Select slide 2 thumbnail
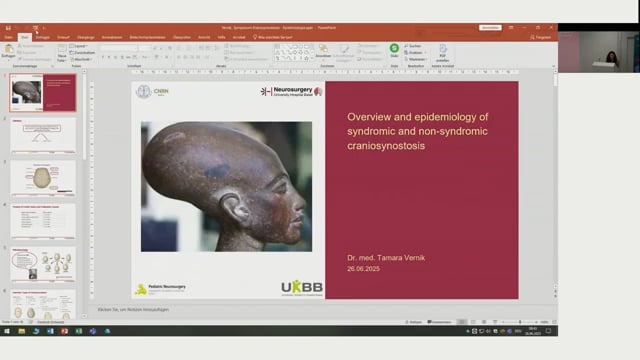 pos(43,136)
